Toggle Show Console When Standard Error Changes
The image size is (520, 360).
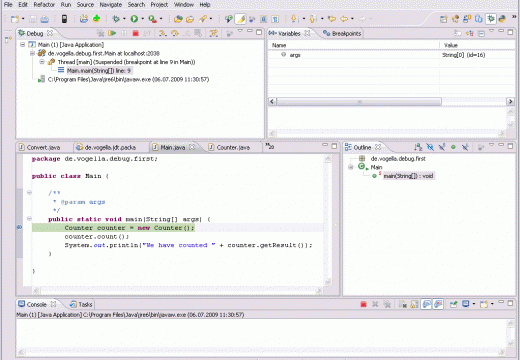click(x=438, y=304)
